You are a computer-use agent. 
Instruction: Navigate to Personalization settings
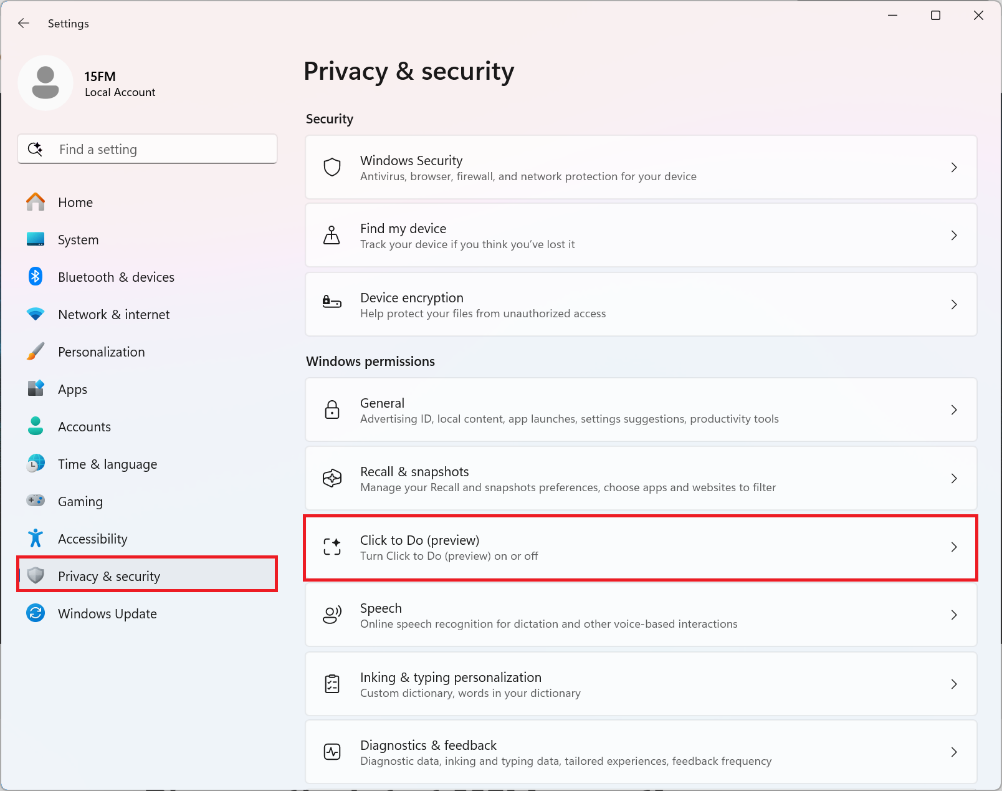coord(101,352)
